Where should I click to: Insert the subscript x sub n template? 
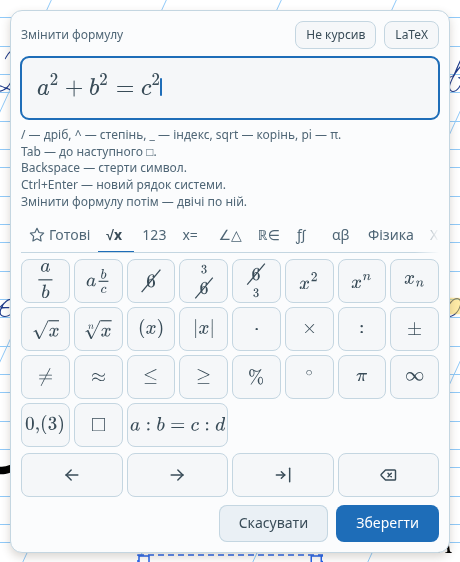pos(414,281)
